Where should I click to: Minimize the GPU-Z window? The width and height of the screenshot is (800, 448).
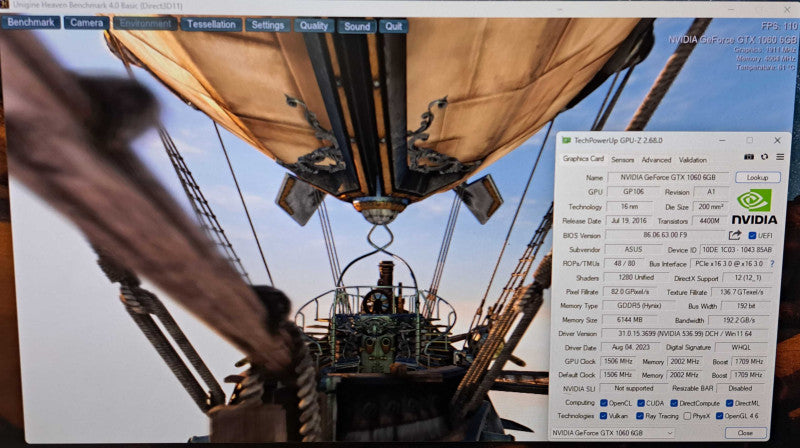(x=722, y=140)
